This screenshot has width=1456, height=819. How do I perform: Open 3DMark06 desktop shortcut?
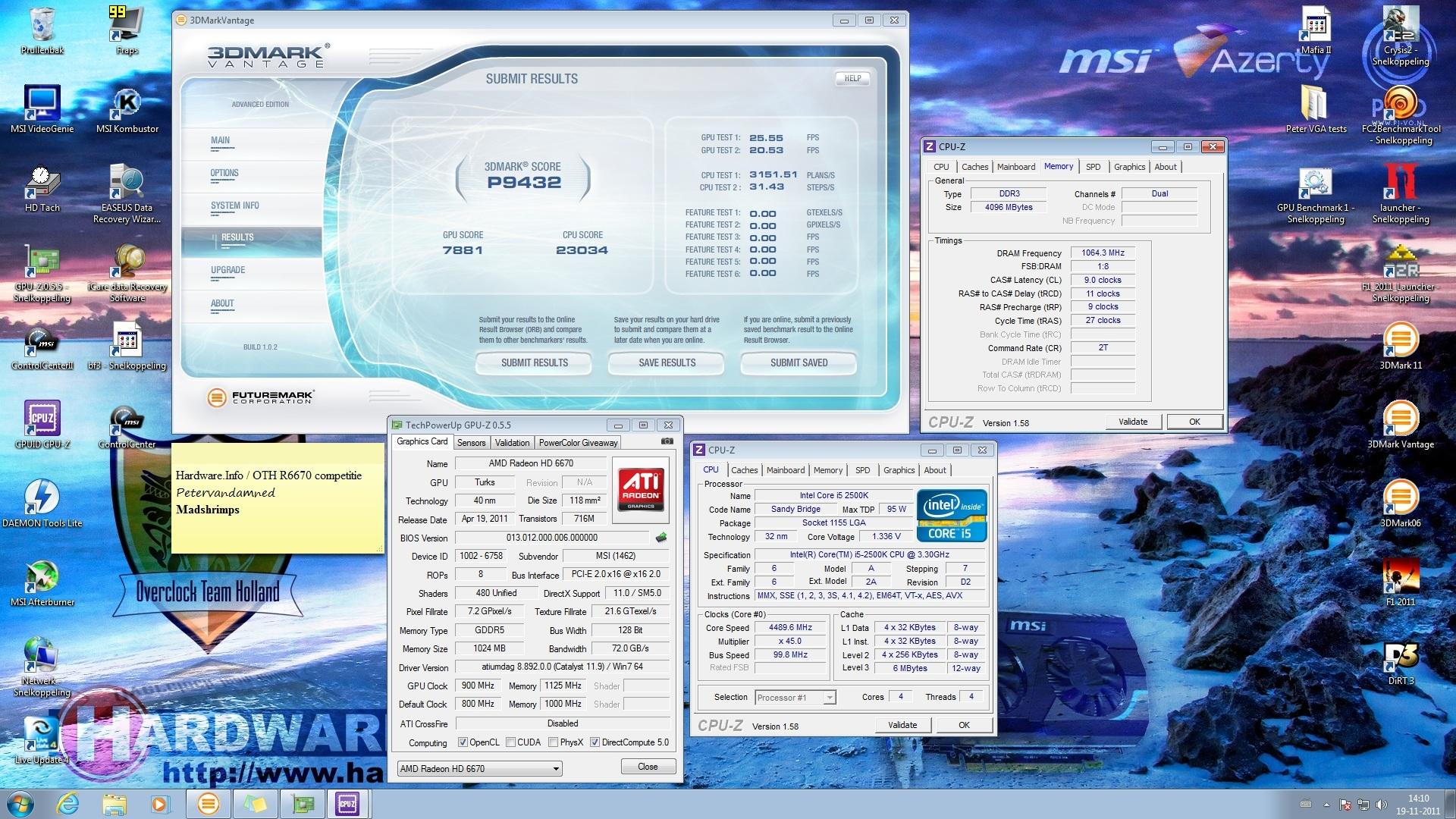pyautogui.click(x=1401, y=504)
